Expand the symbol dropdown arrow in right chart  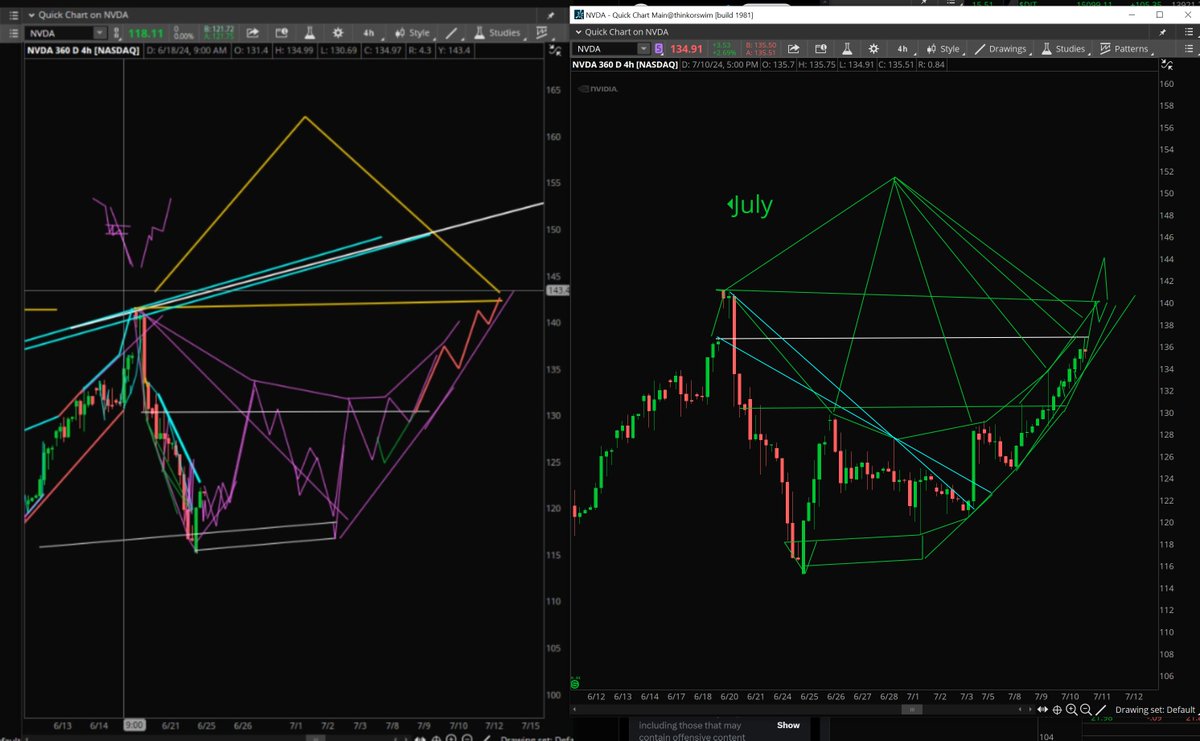coord(643,48)
